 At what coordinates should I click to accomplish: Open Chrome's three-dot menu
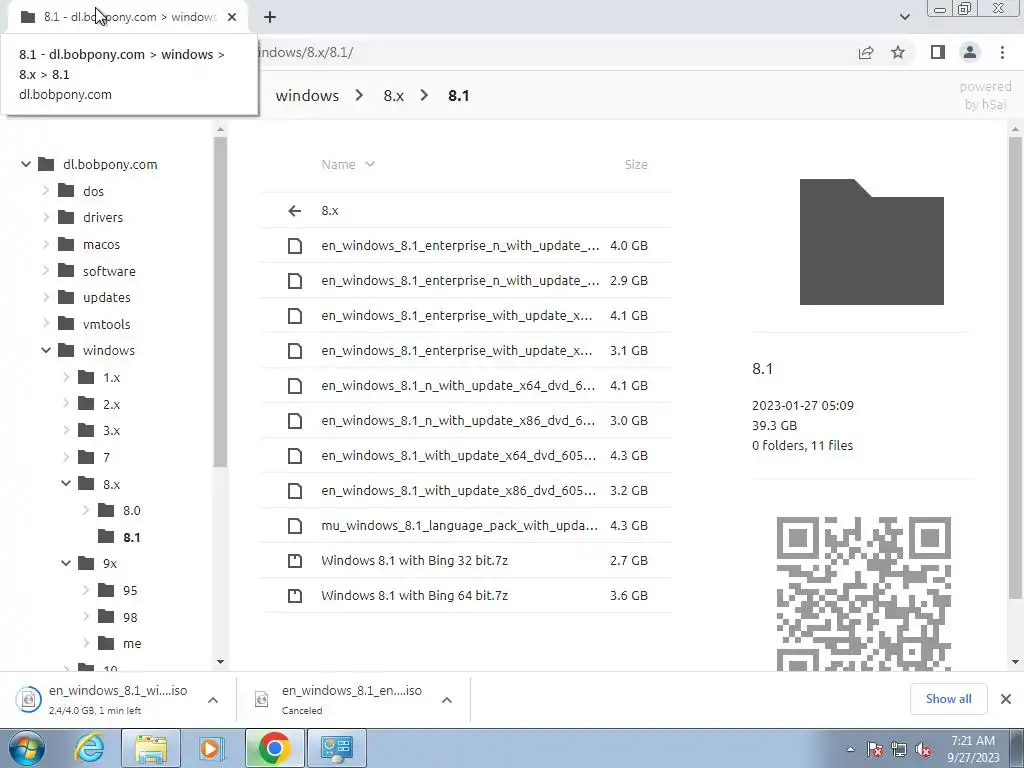click(1002, 52)
